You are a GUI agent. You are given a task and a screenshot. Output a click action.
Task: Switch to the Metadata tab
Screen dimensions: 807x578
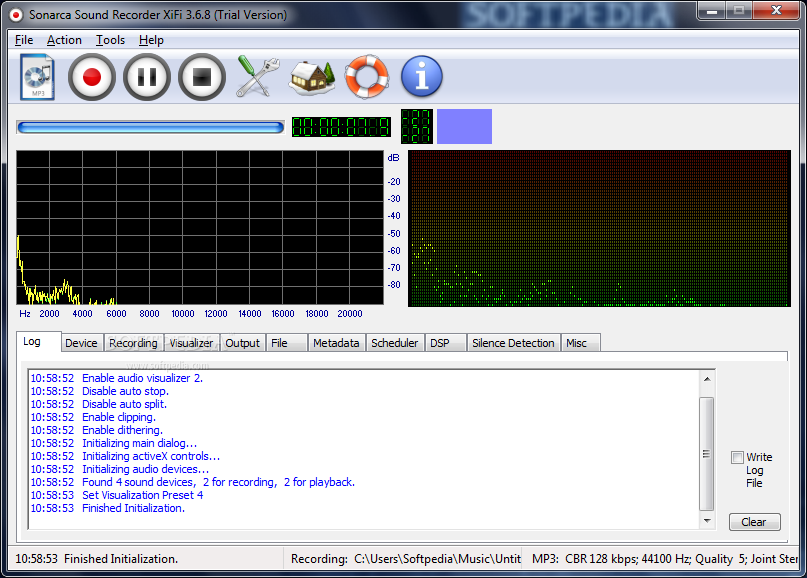tap(336, 343)
